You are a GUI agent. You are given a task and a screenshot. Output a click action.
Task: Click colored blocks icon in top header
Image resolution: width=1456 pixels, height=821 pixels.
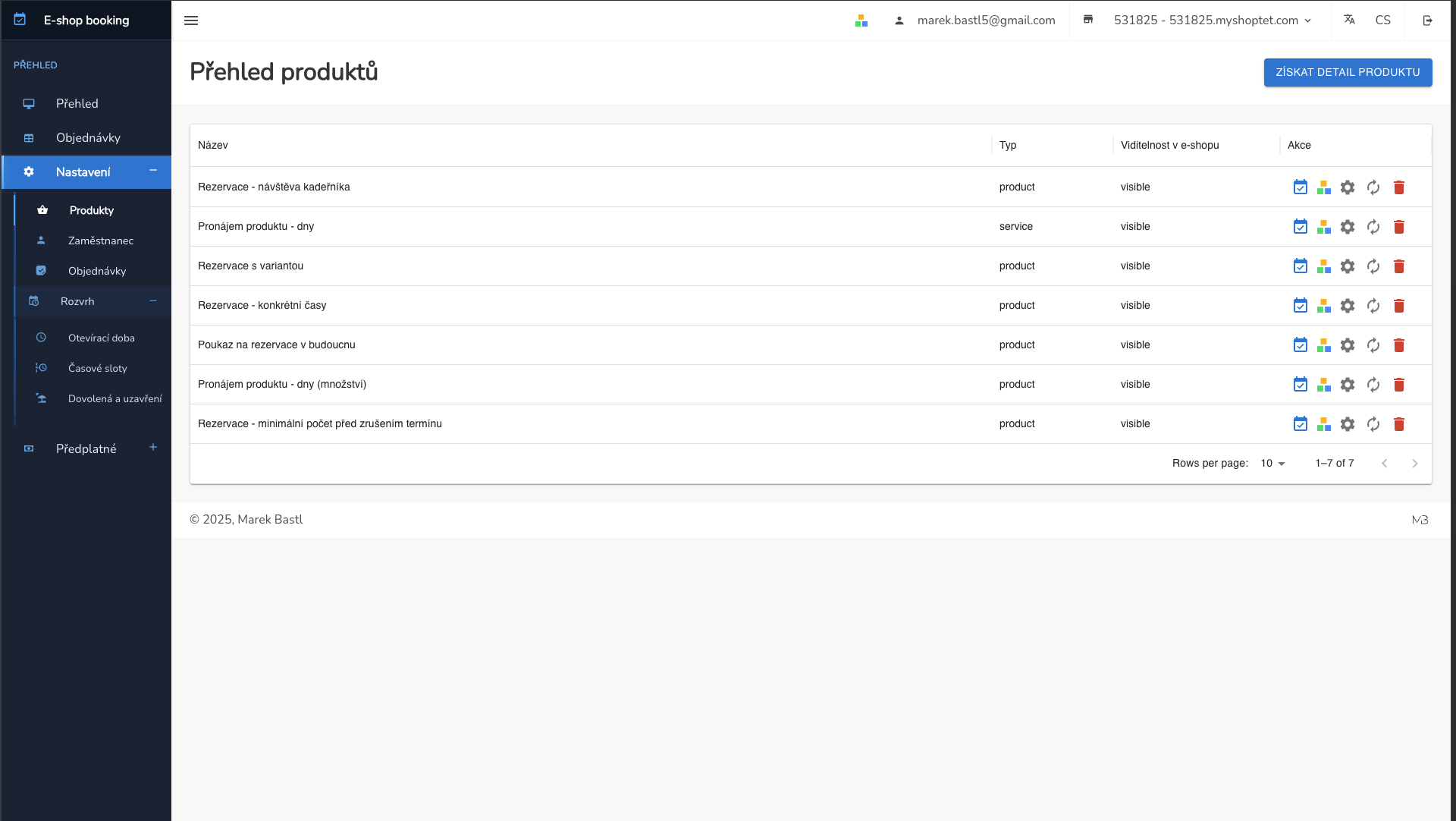pyautogui.click(x=861, y=20)
